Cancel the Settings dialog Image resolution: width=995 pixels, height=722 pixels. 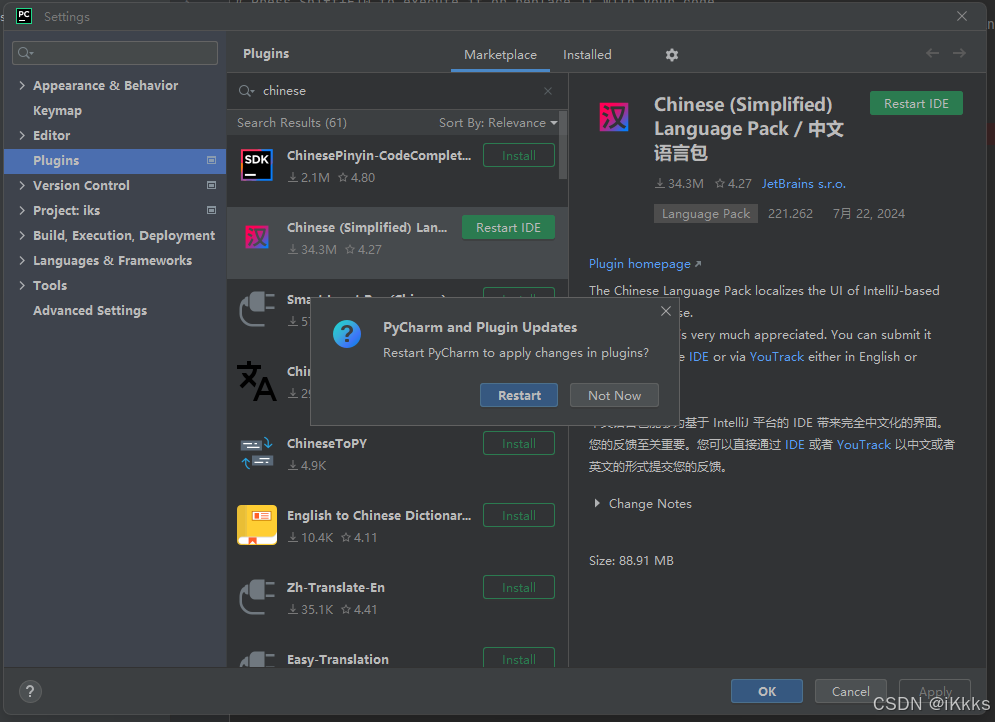[x=850, y=691]
